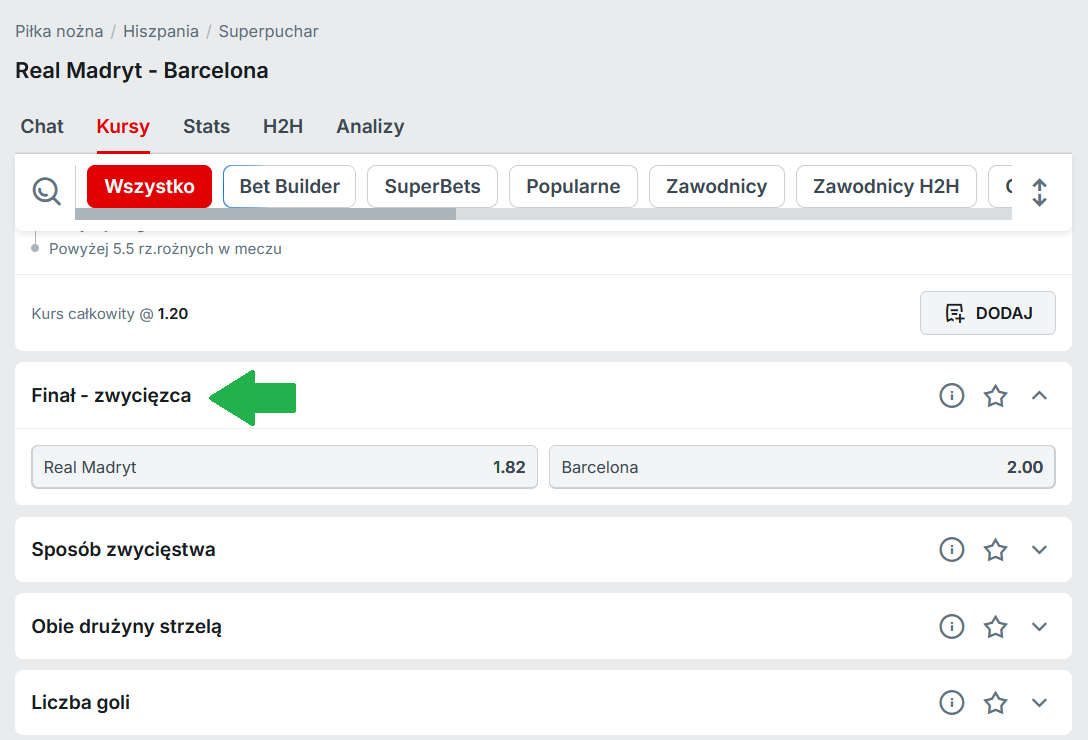Show info for Obie drużyny strzelą
Image resolution: width=1088 pixels, height=740 pixels.
click(x=951, y=627)
